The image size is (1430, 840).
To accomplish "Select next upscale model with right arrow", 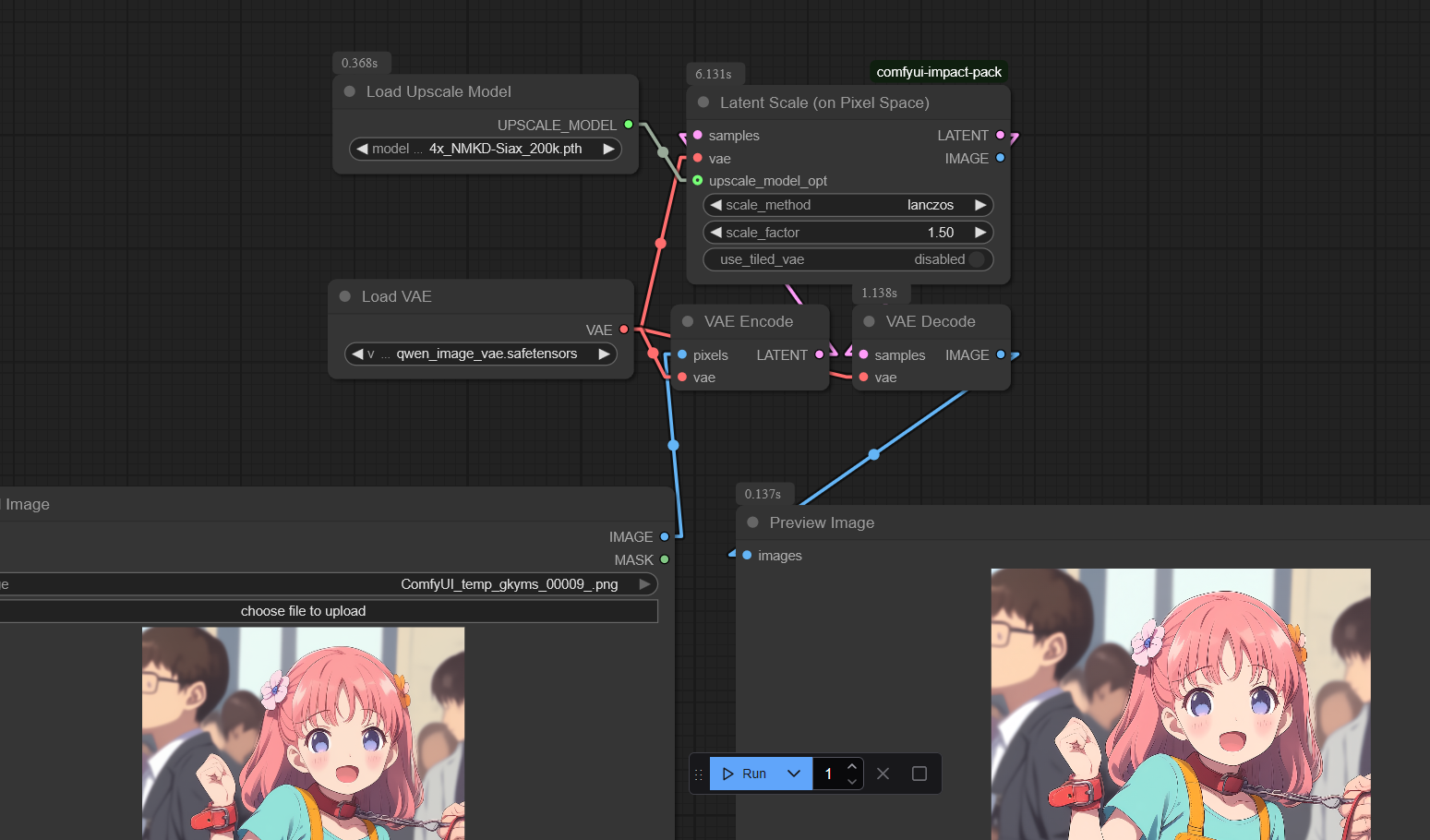I will pyautogui.click(x=608, y=149).
